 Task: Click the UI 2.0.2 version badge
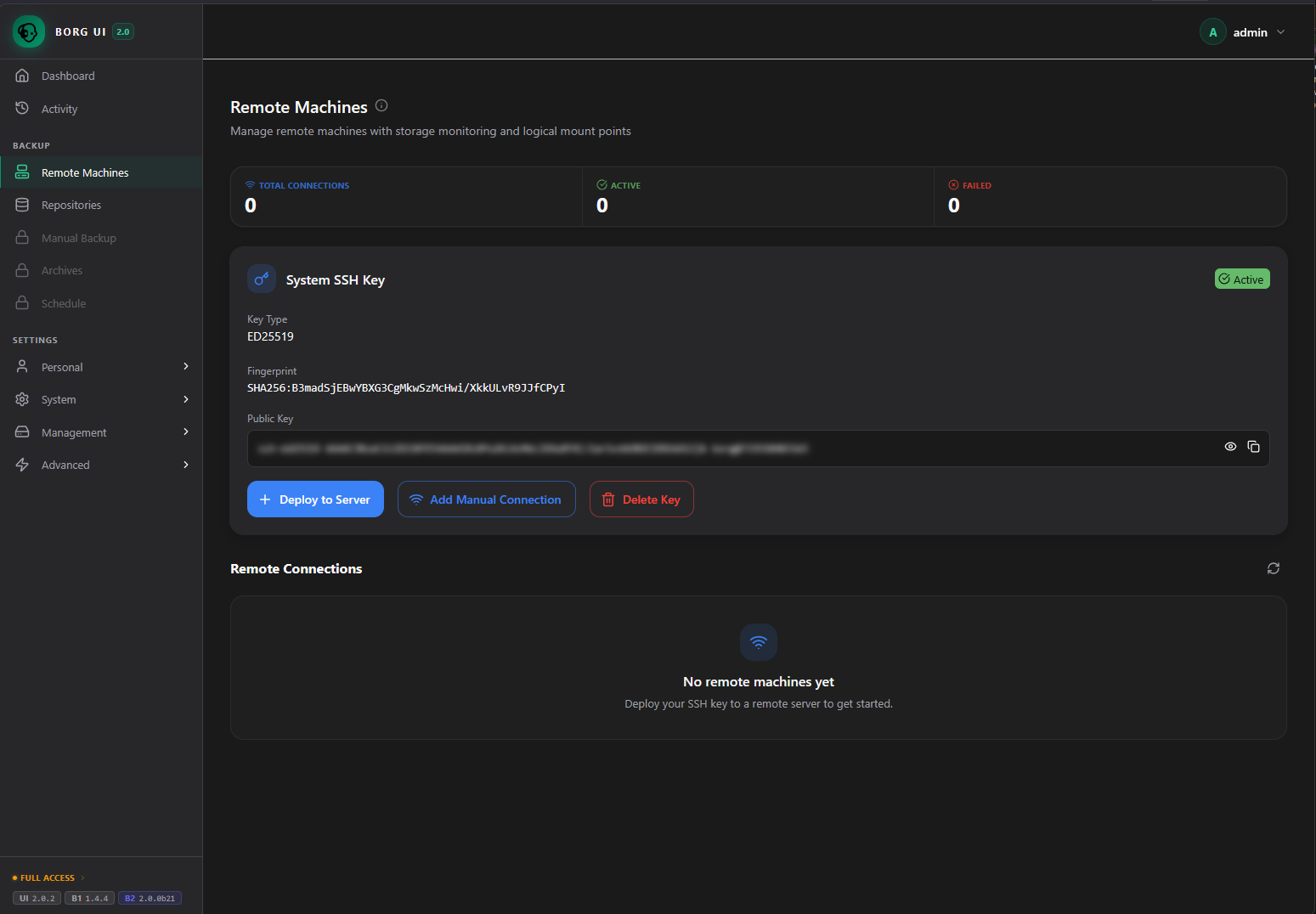pyautogui.click(x=37, y=899)
